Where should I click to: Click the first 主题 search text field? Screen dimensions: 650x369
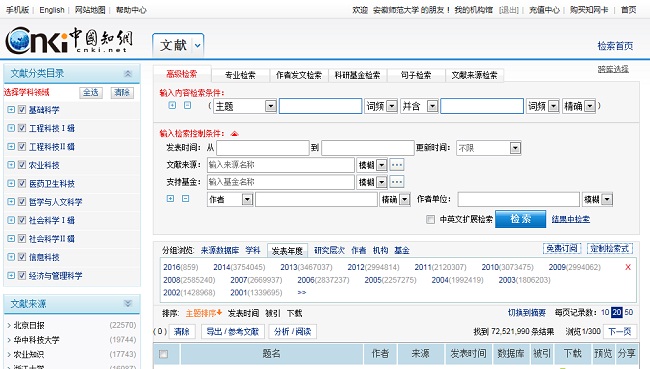(320, 106)
